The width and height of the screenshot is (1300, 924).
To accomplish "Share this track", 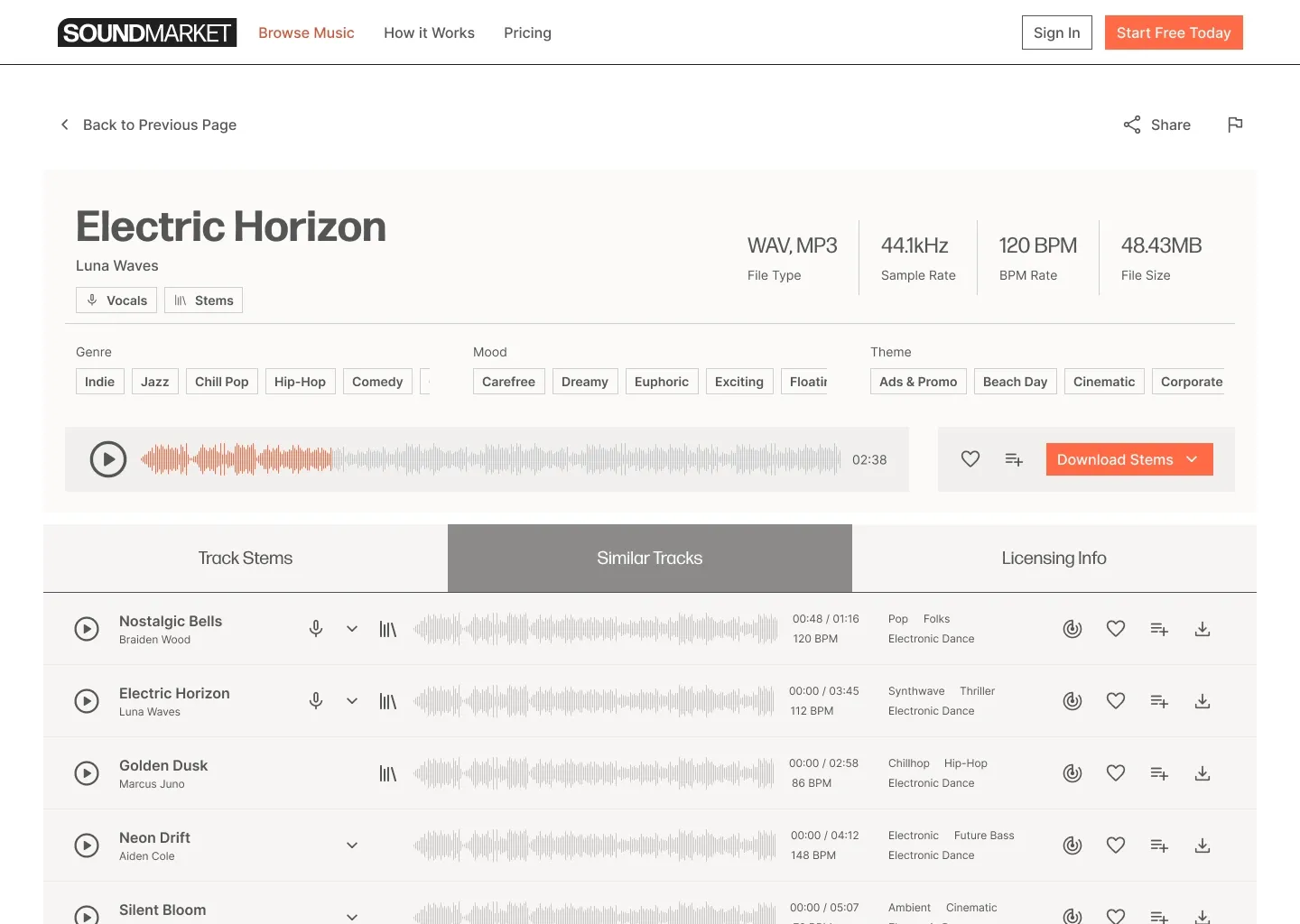I will 1156,125.
